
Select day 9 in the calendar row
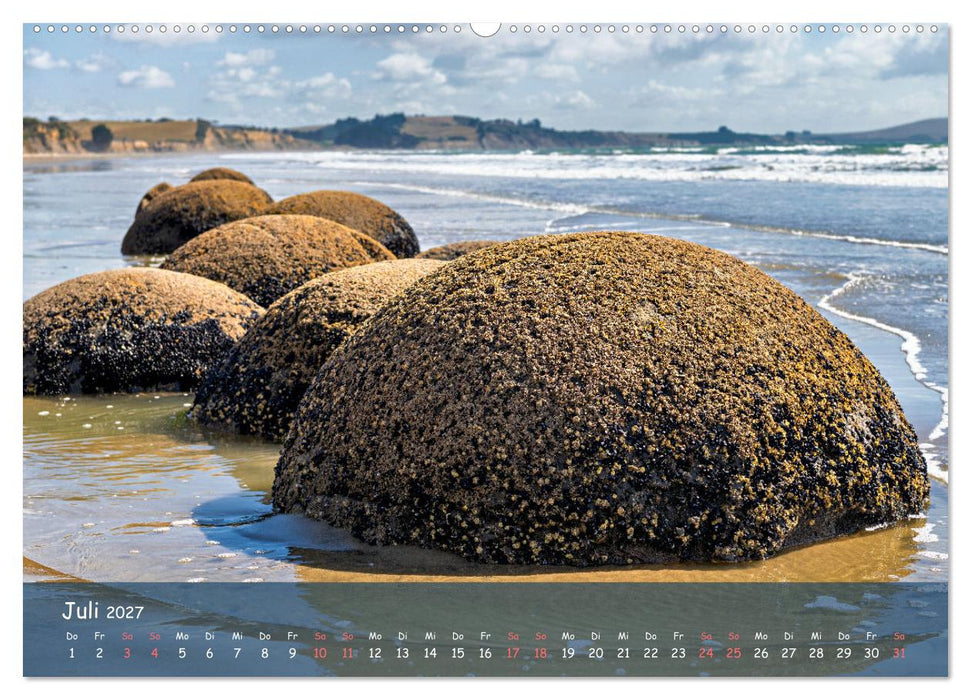tap(292, 653)
